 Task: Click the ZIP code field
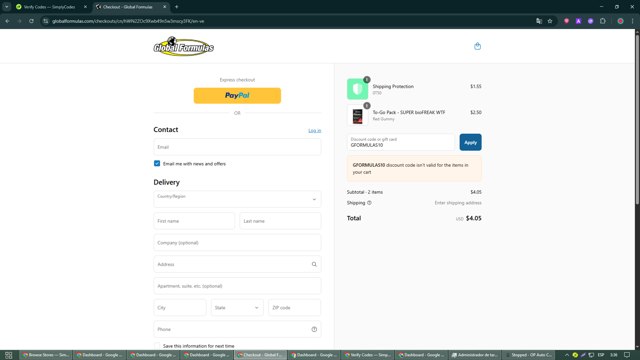[294, 307]
